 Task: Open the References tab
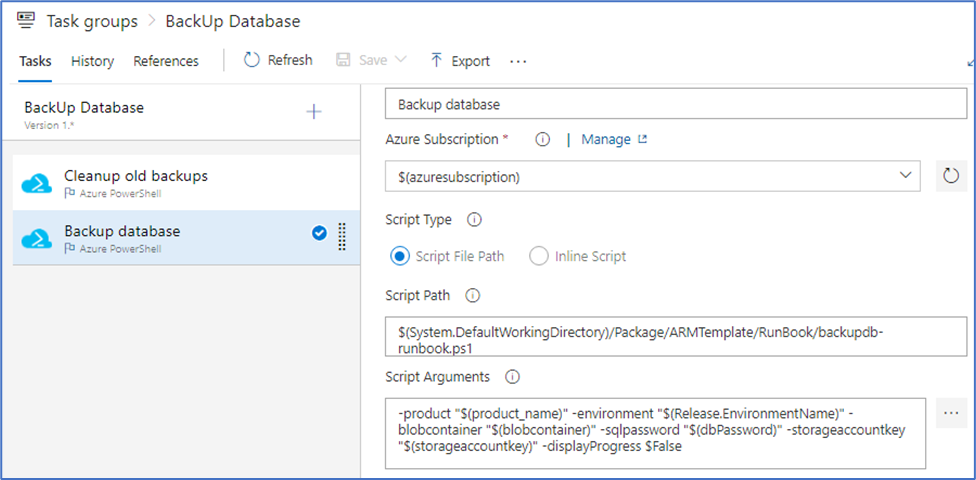[166, 61]
